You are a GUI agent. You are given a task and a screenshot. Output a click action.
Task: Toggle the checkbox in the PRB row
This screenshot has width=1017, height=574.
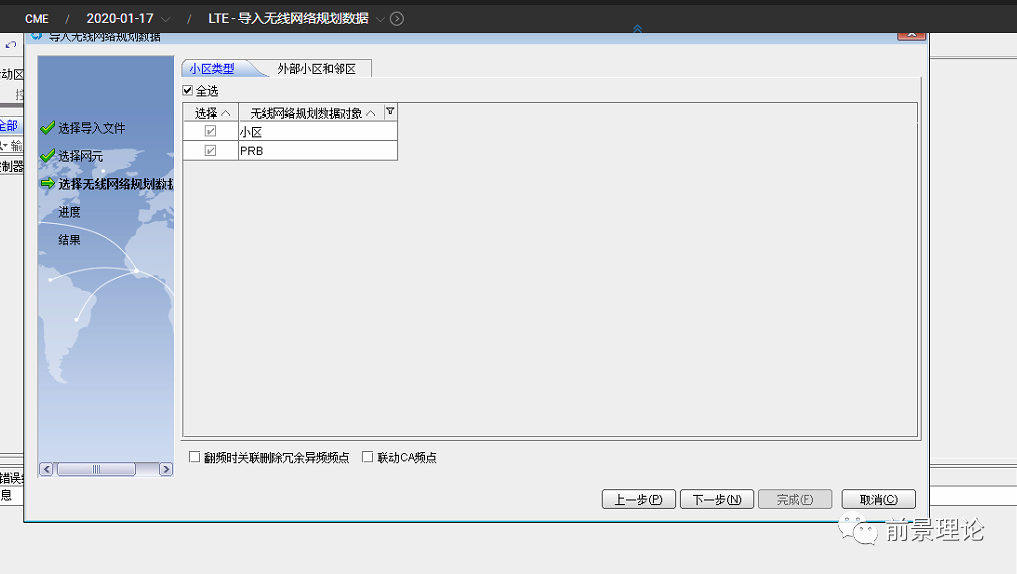[210, 151]
